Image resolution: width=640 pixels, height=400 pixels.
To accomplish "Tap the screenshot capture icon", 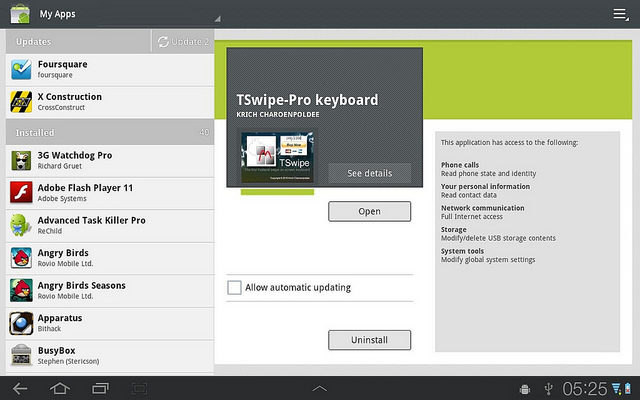I will [x=139, y=388].
